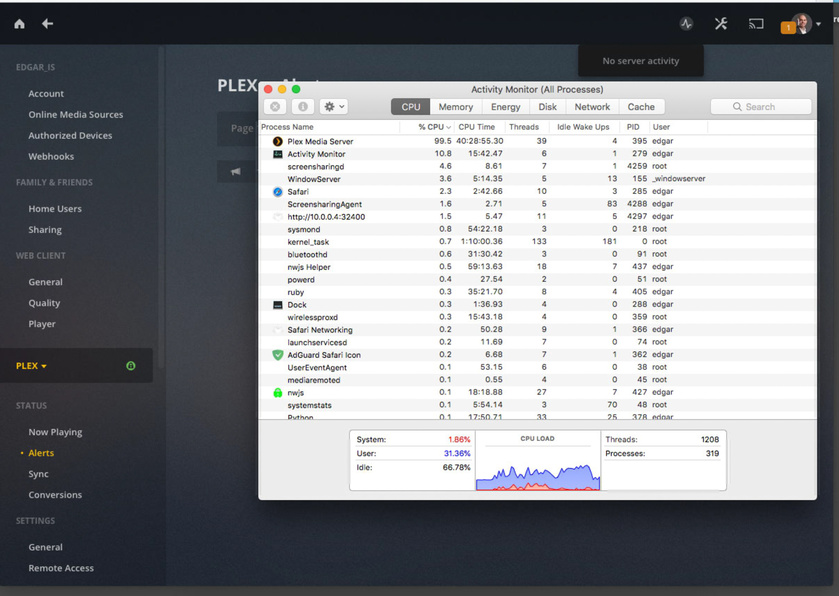Open server General under Settings
The image size is (839, 596).
coord(45,547)
